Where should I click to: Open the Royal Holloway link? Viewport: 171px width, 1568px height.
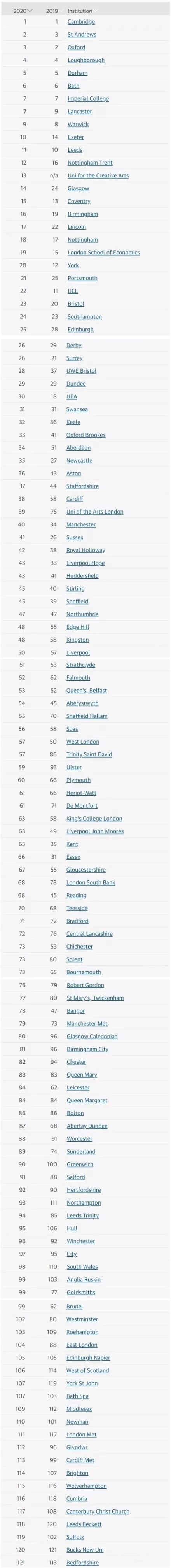86,550
